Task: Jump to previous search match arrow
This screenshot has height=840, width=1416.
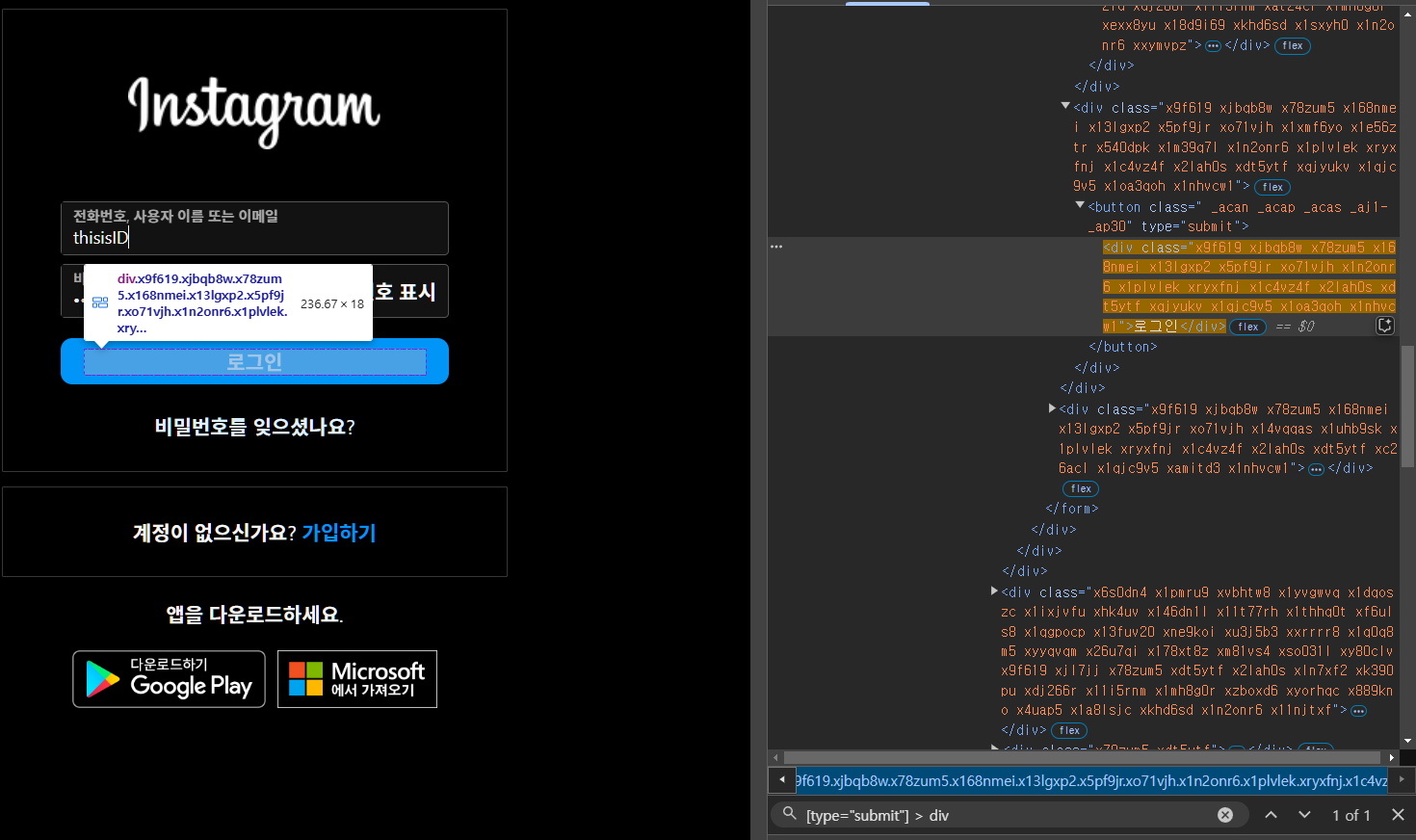Action: [1271, 815]
